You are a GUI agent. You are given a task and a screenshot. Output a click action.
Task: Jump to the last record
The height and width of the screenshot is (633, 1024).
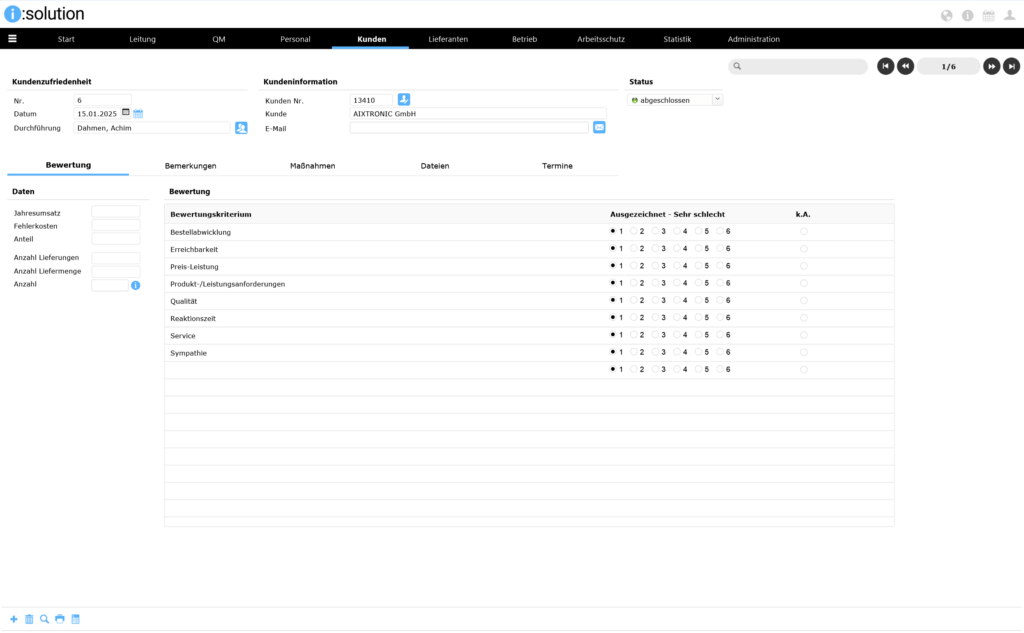tap(1012, 66)
